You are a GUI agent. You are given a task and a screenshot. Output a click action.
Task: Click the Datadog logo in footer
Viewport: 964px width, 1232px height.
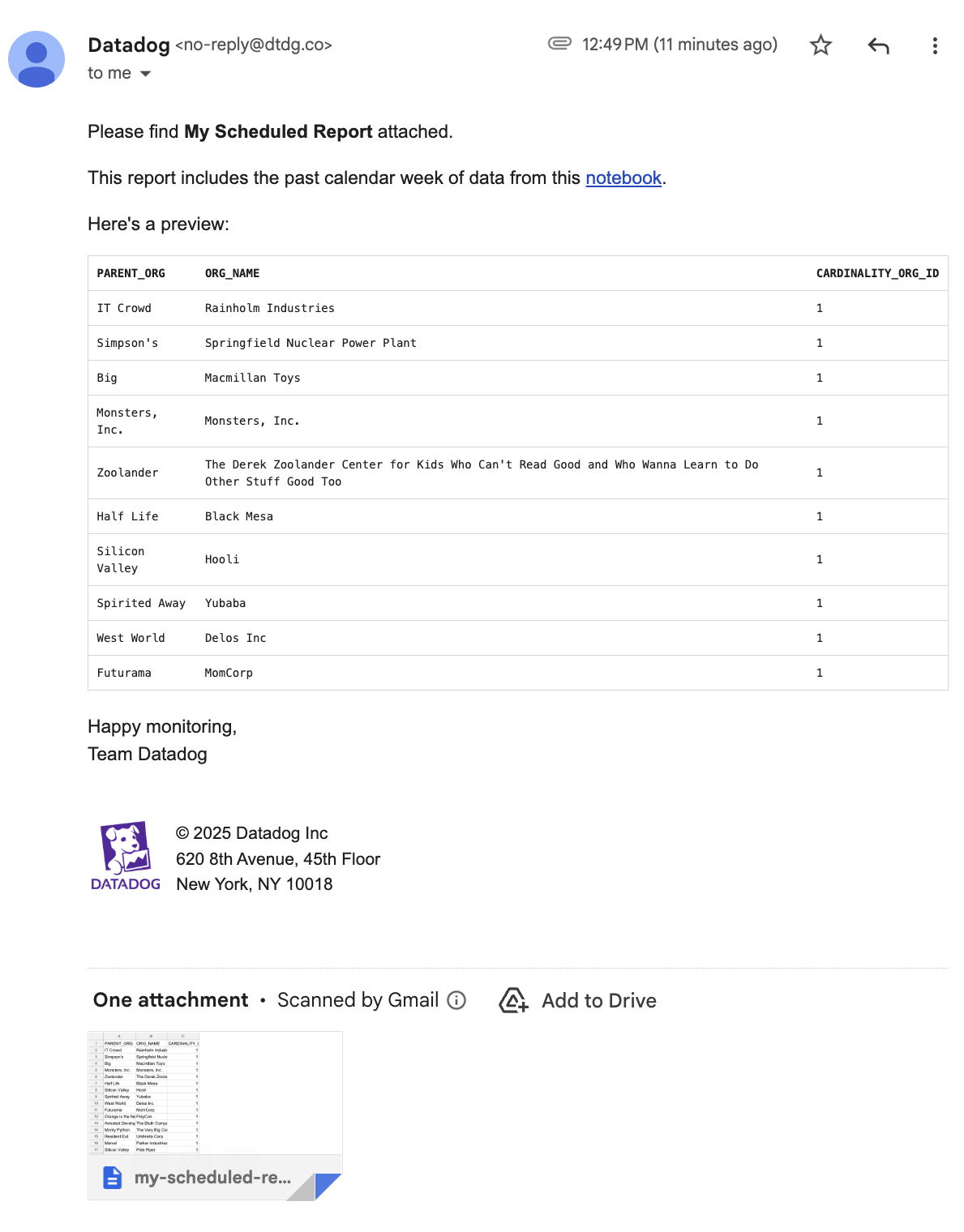point(126,856)
